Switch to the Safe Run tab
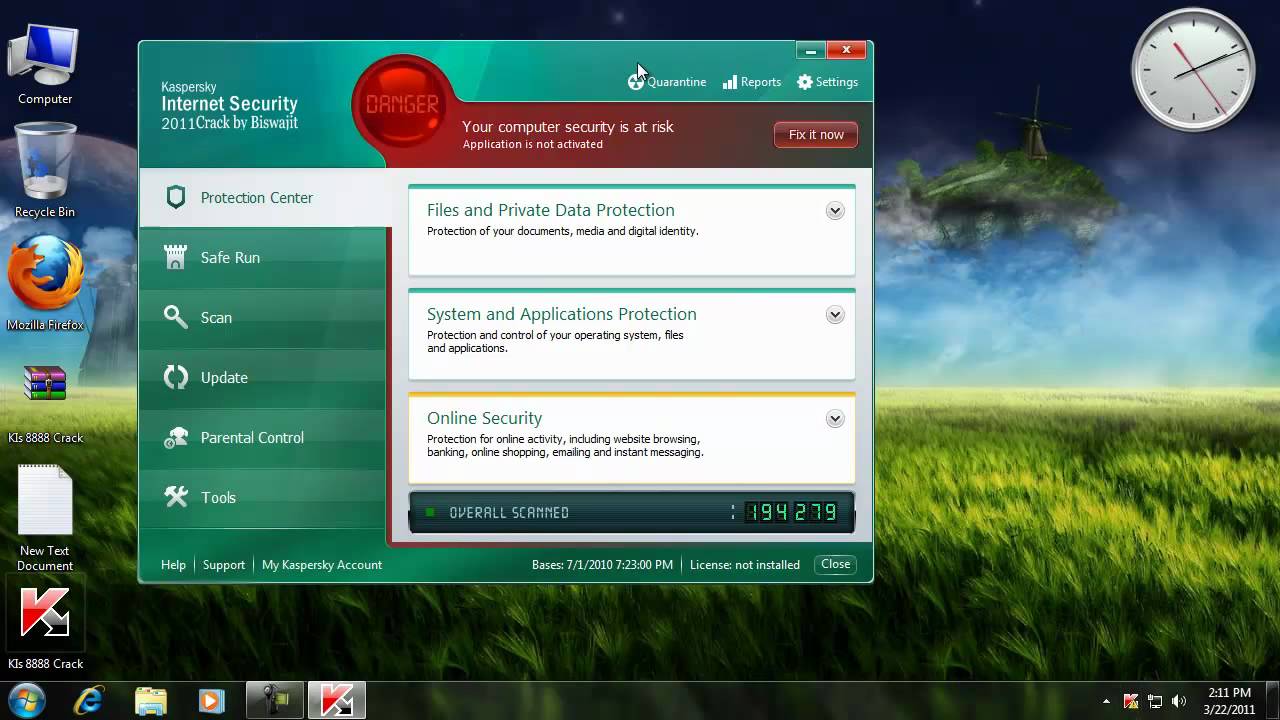This screenshot has height=720, width=1280. tap(263, 258)
